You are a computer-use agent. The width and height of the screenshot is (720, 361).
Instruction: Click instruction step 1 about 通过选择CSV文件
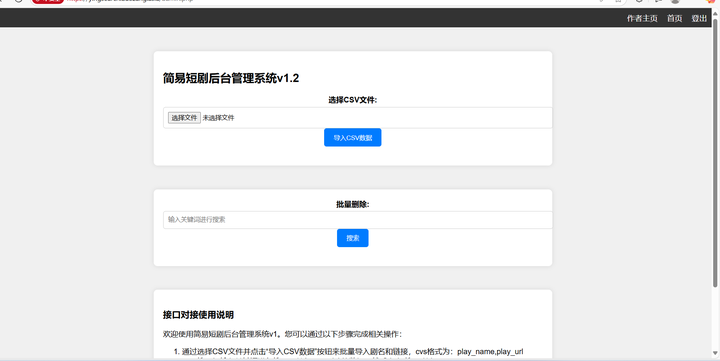point(352,351)
